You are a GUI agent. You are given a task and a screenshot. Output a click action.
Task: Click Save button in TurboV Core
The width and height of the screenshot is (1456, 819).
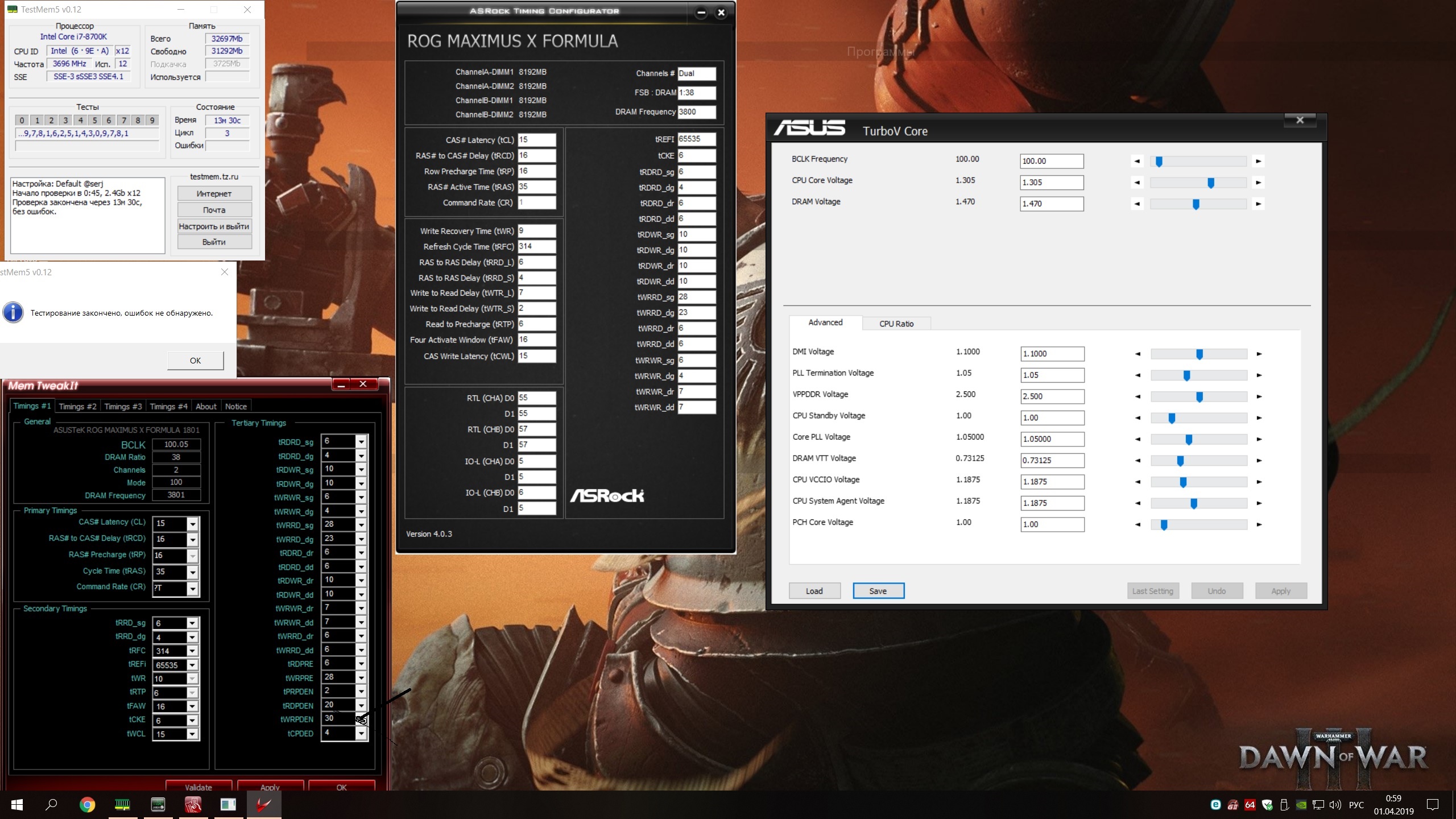tap(878, 591)
